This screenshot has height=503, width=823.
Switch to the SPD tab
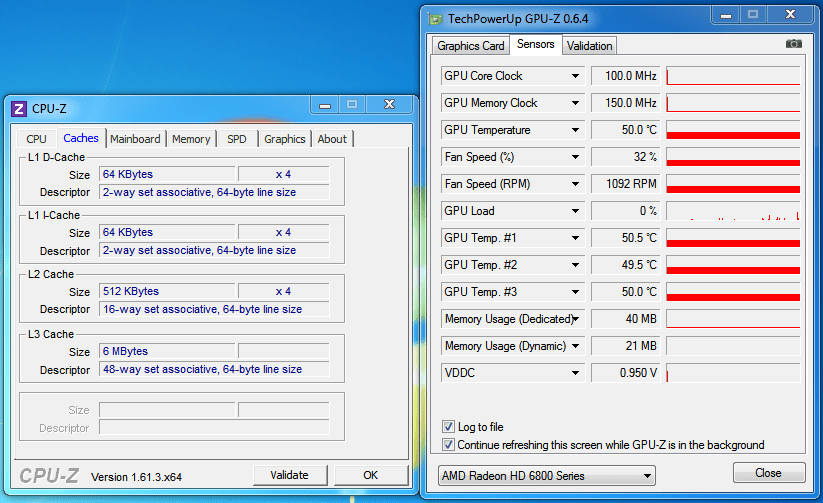tap(237, 139)
